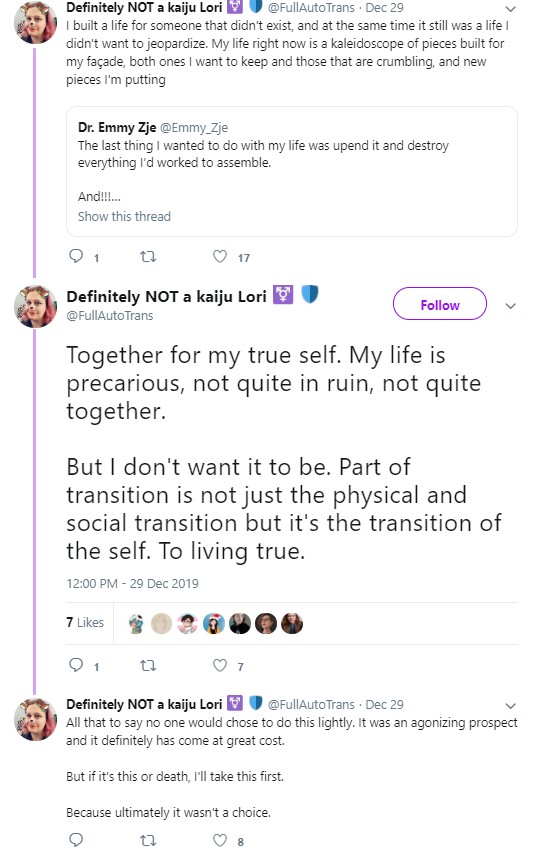Retweet the last tweet about no choice
Screen dimensions: 541x852
coord(148,840)
